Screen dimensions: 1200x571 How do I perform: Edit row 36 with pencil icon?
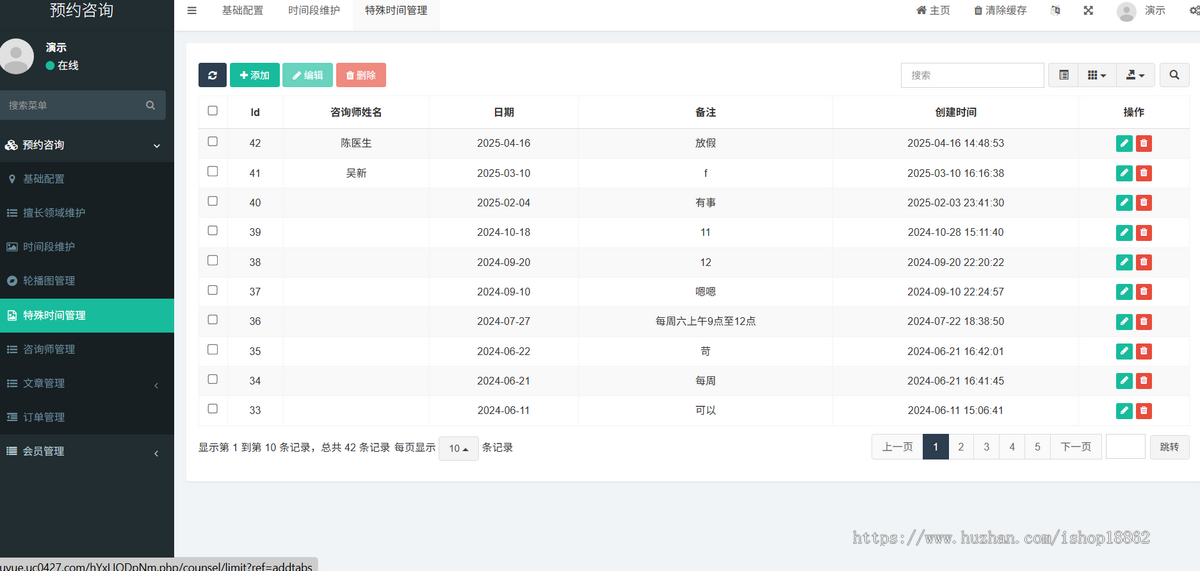pos(1124,321)
